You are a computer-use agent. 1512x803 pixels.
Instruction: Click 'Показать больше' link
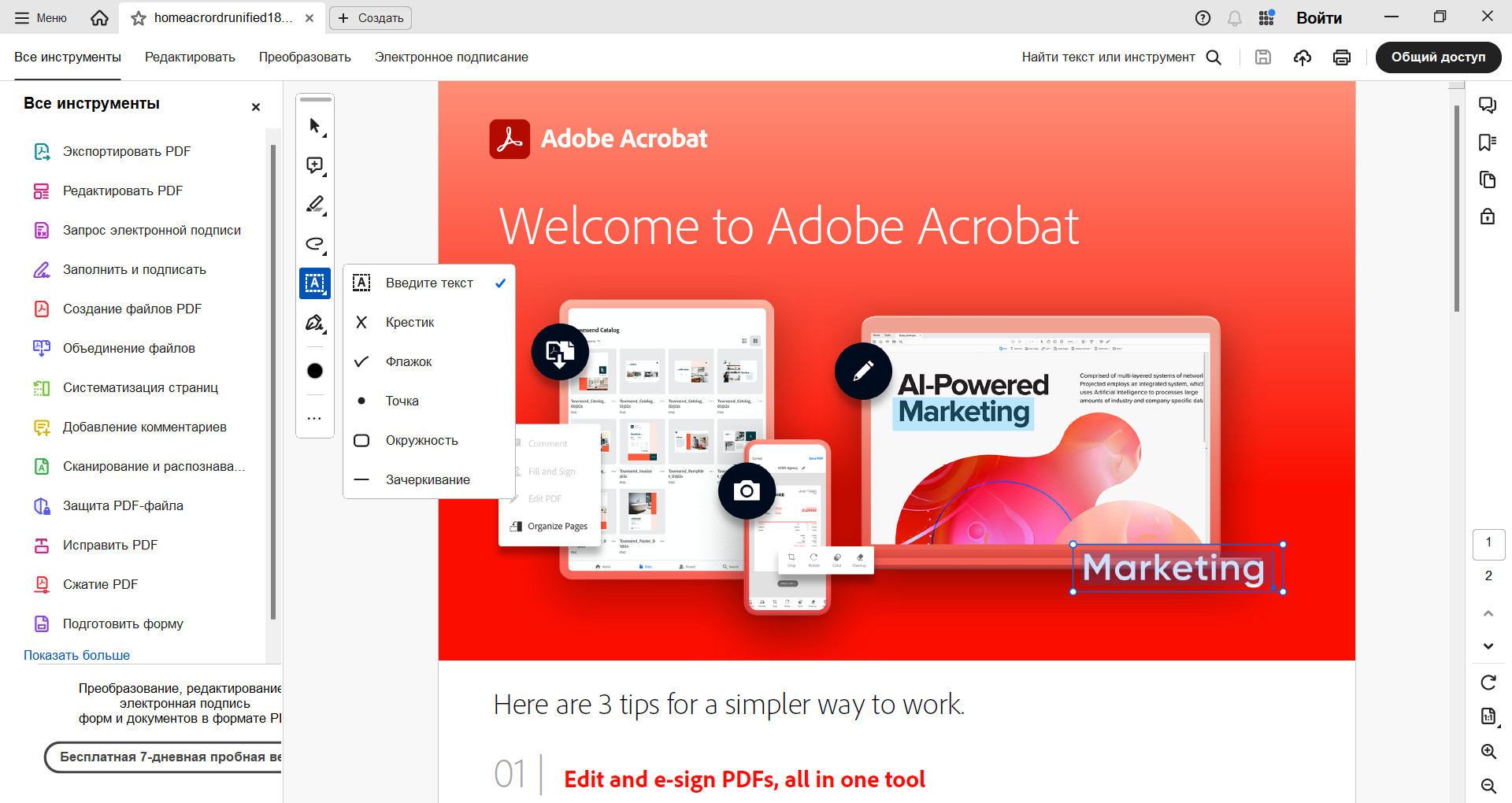[x=76, y=655]
